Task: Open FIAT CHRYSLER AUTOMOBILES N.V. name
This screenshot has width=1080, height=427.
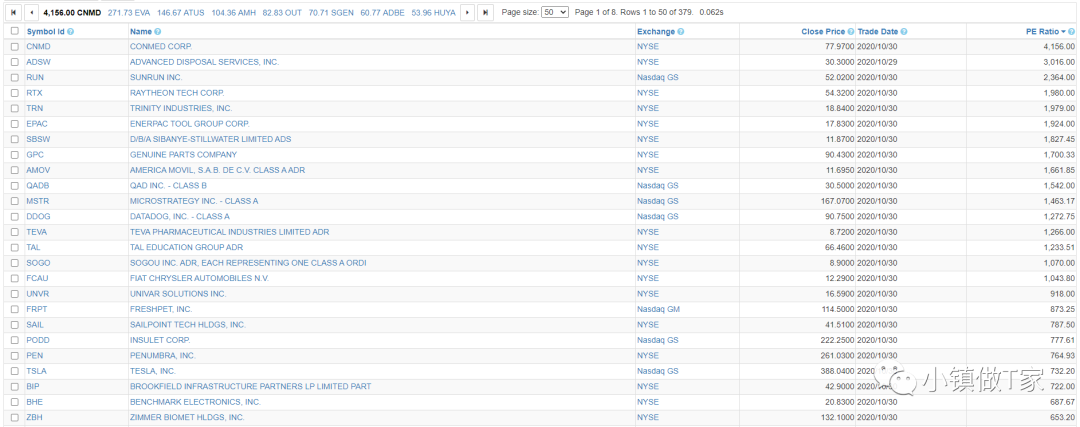Action: pyautogui.click(x=199, y=278)
